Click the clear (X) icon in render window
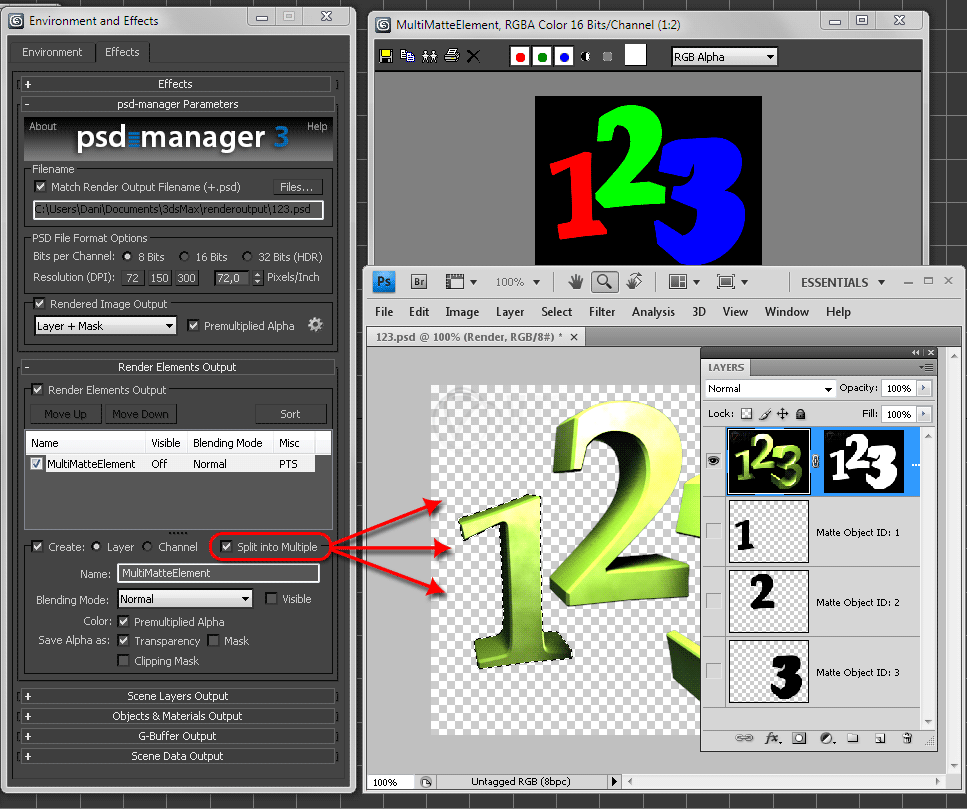This screenshot has height=809, width=967. tap(473, 56)
